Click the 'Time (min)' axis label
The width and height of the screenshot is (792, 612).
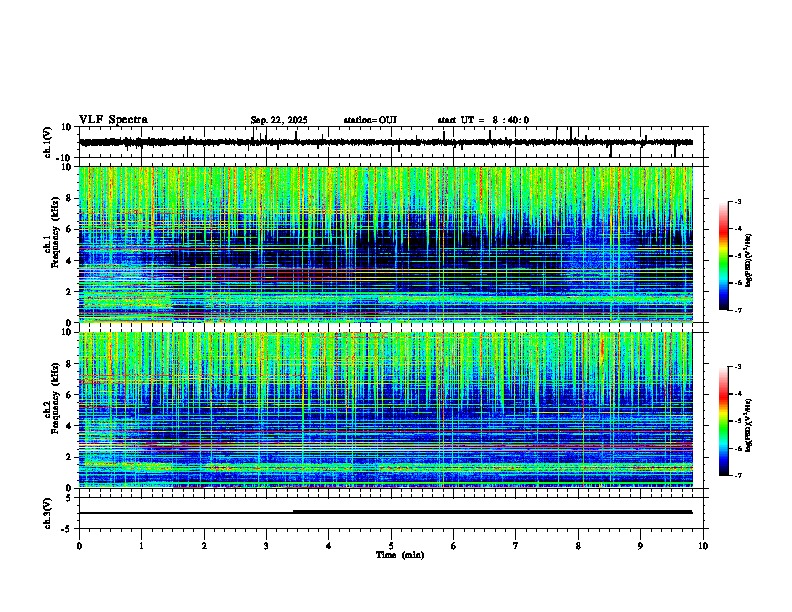coord(400,555)
